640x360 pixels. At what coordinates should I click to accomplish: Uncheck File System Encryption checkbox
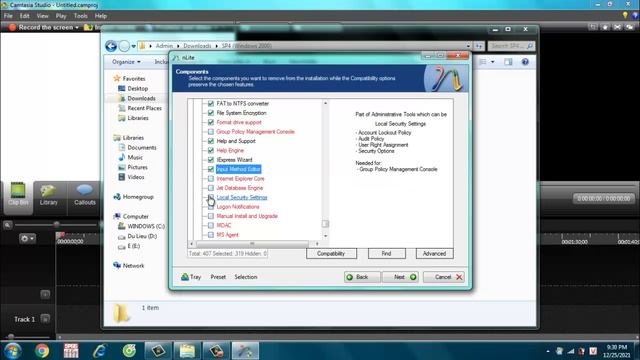[211, 113]
